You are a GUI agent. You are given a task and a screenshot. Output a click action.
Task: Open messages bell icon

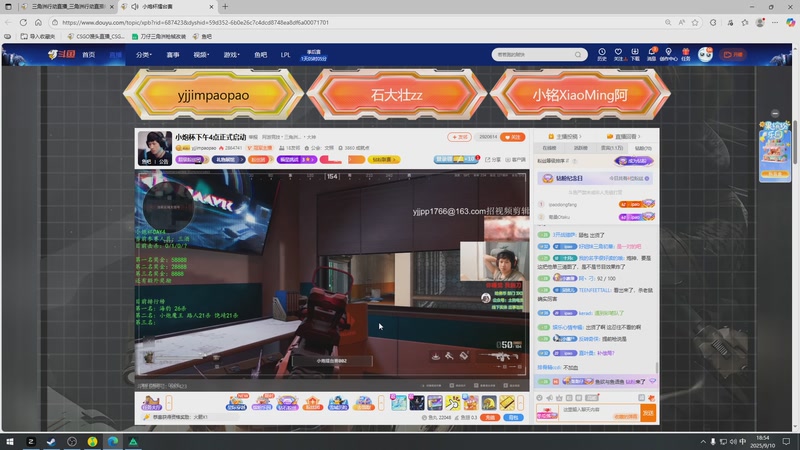[652, 54]
